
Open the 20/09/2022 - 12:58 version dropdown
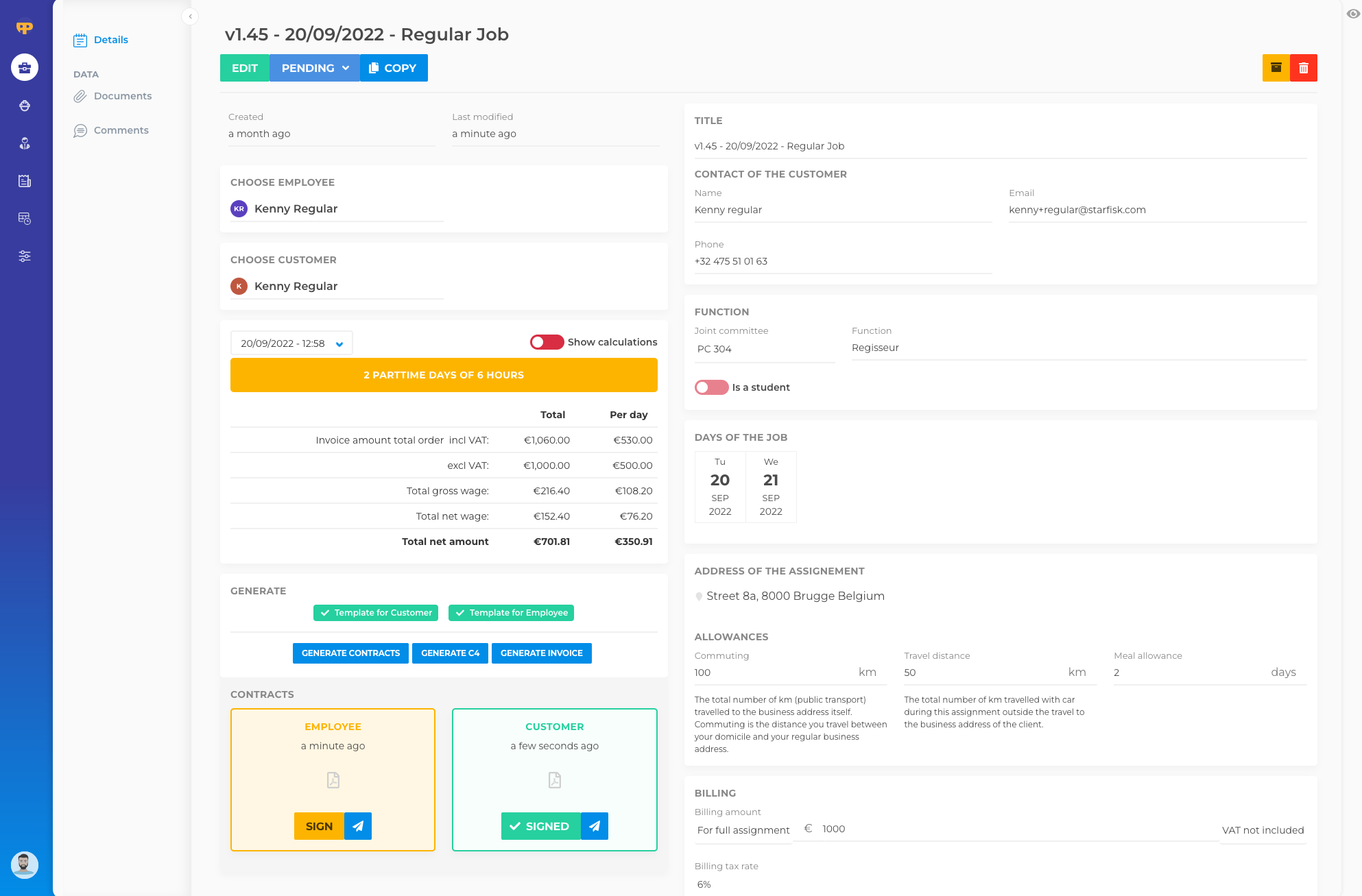coord(291,343)
